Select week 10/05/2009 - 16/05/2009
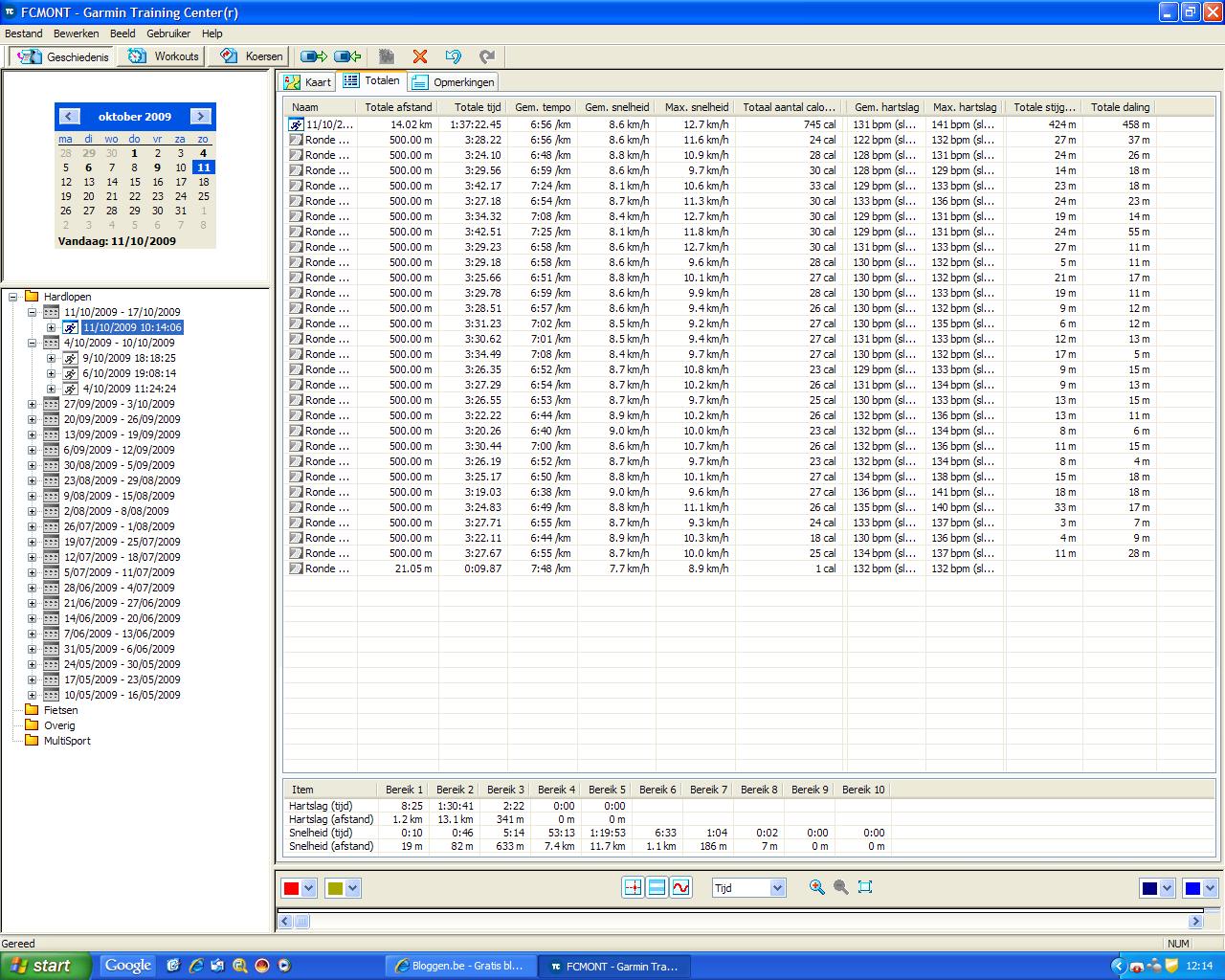The width and height of the screenshot is (1225, 980). pyautogui.click(x=122, y=695)
